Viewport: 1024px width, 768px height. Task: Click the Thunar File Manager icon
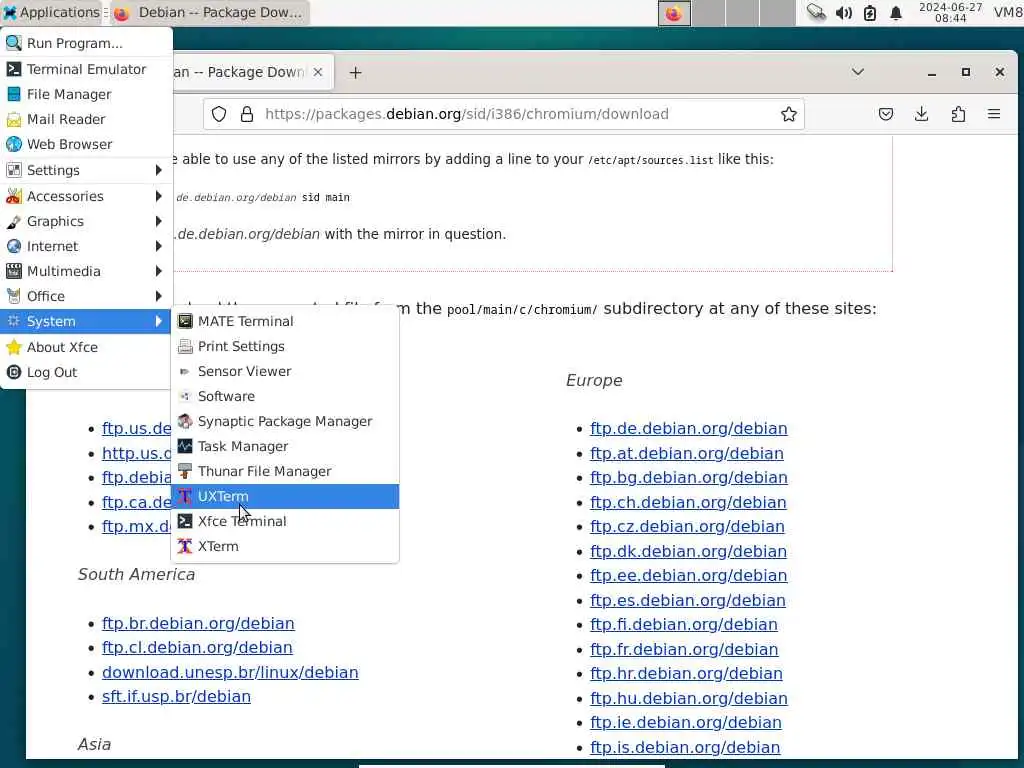pyautogui.click(x=185, y=471)
